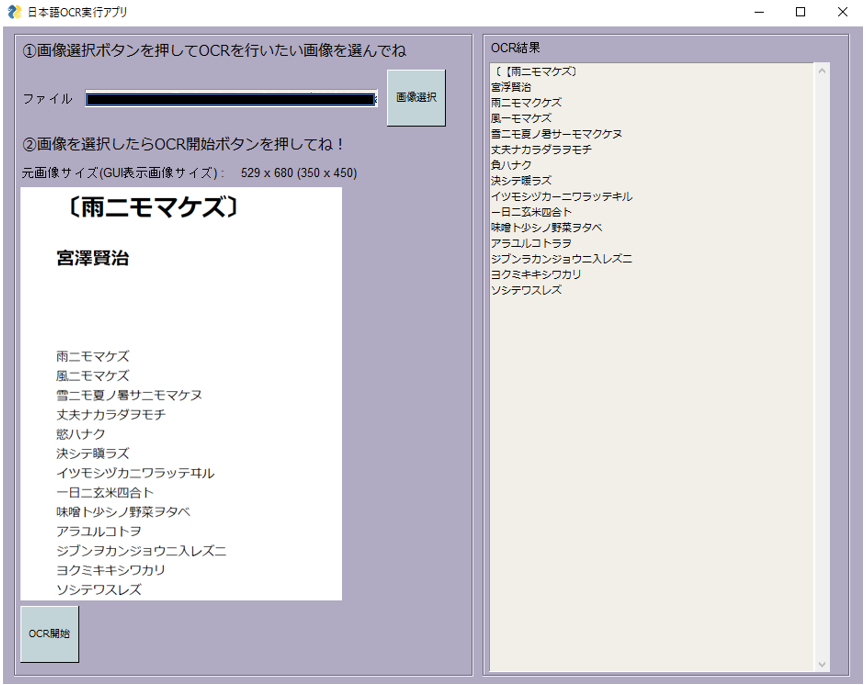Click the OCR result line 負ハナク

511,165
